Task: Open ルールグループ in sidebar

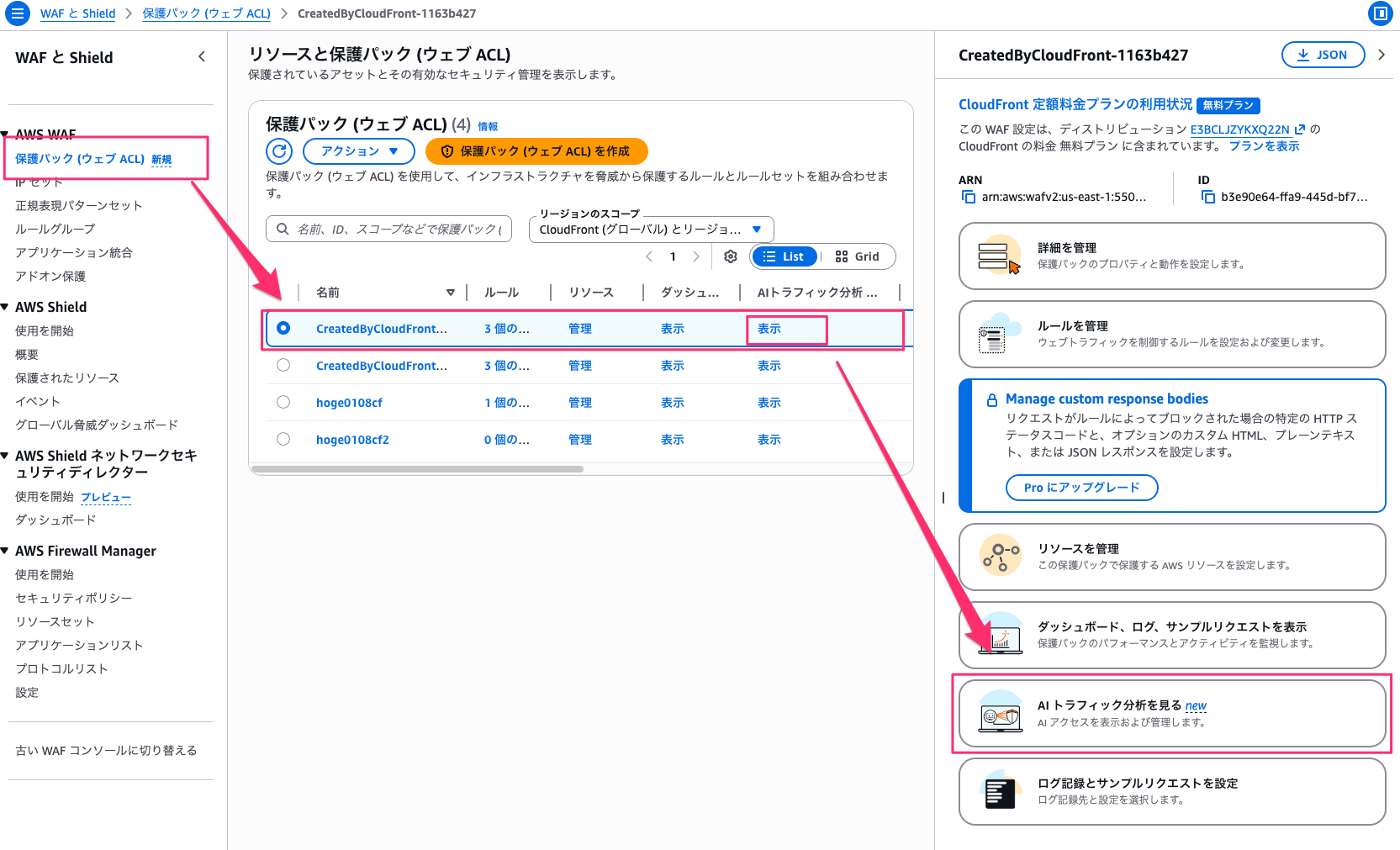Action: pos(55,229)
